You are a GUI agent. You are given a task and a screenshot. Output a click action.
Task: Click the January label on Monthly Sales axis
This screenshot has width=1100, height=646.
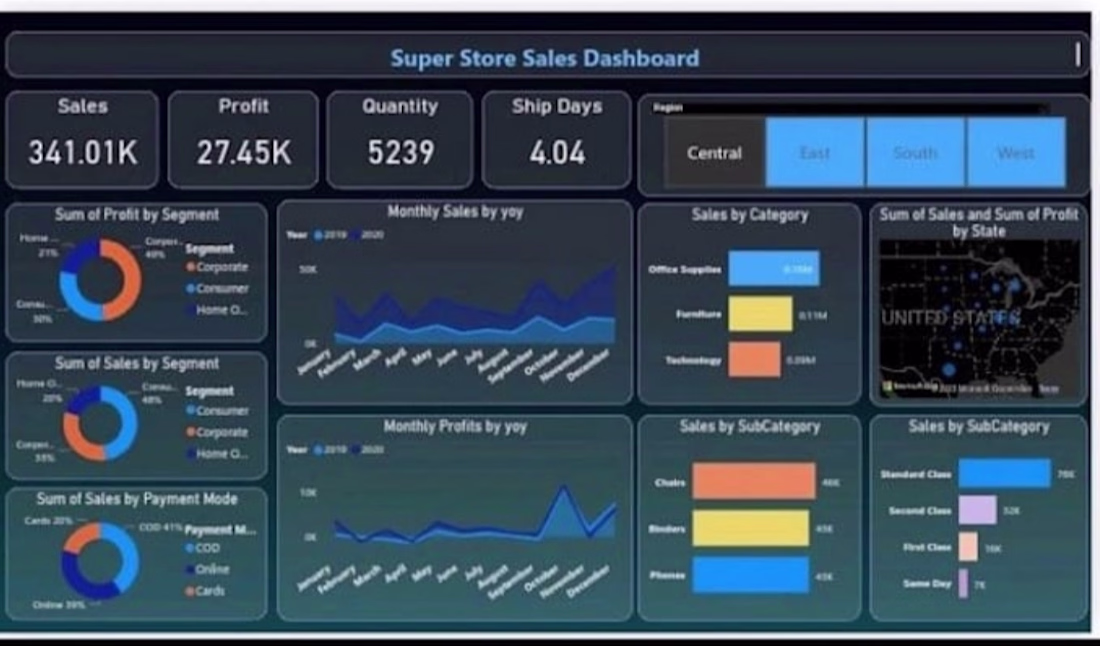click(313, 362)
